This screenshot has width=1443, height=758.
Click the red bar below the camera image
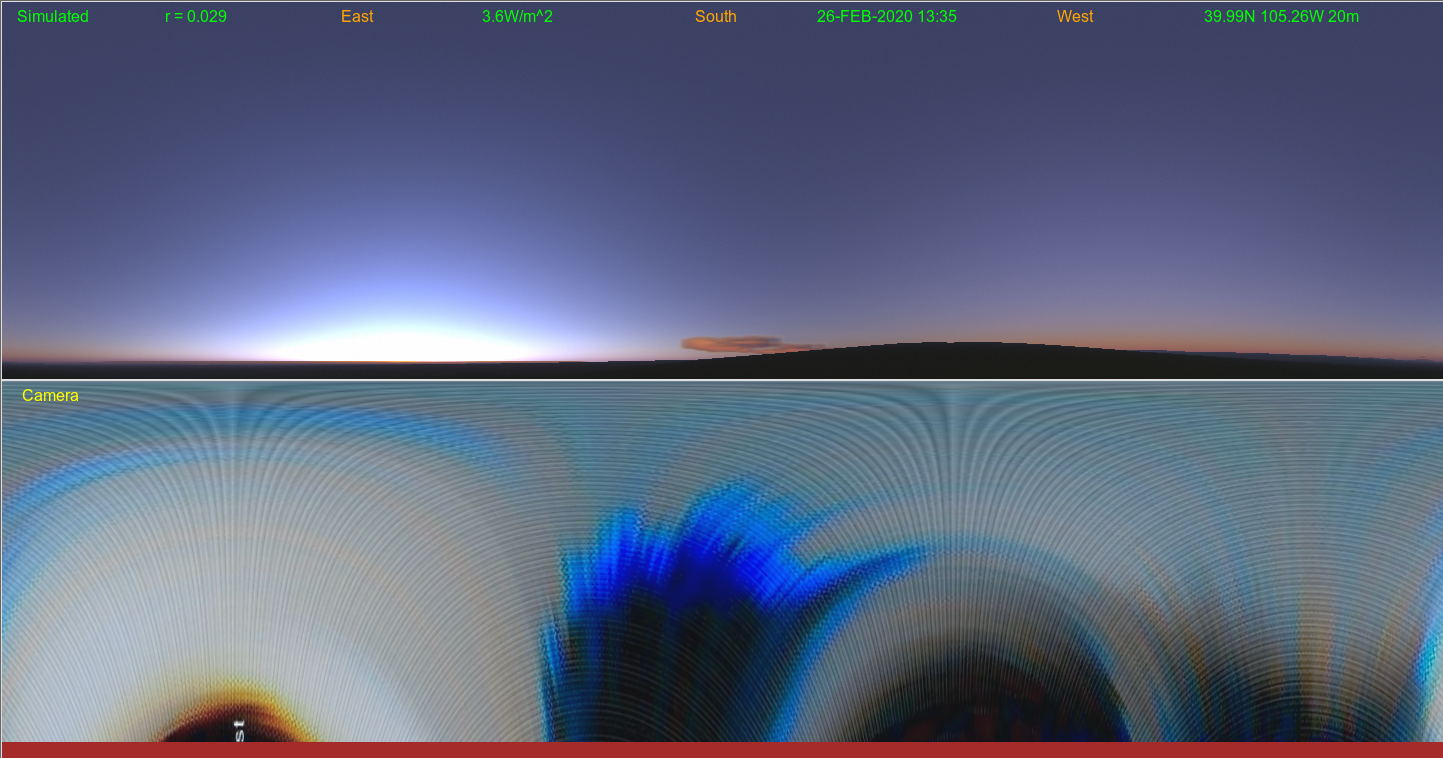pyautogui.click(x=721, y=750)
